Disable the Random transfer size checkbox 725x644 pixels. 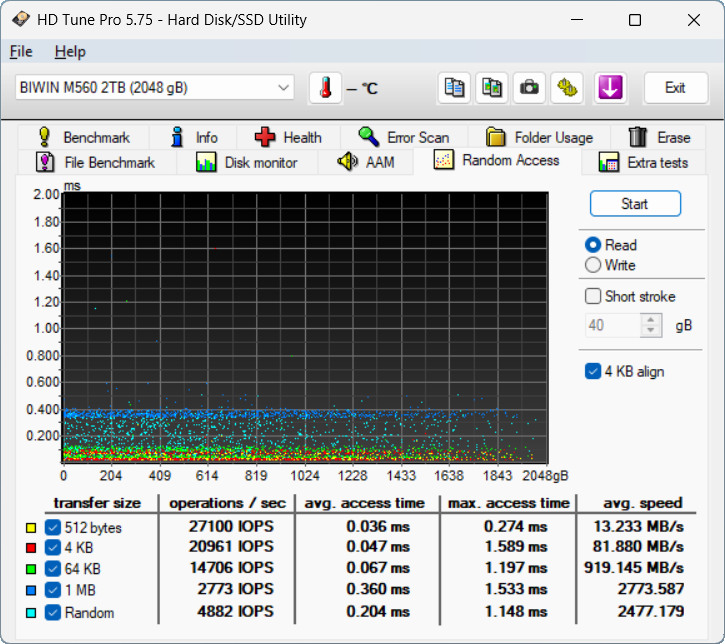53,613
